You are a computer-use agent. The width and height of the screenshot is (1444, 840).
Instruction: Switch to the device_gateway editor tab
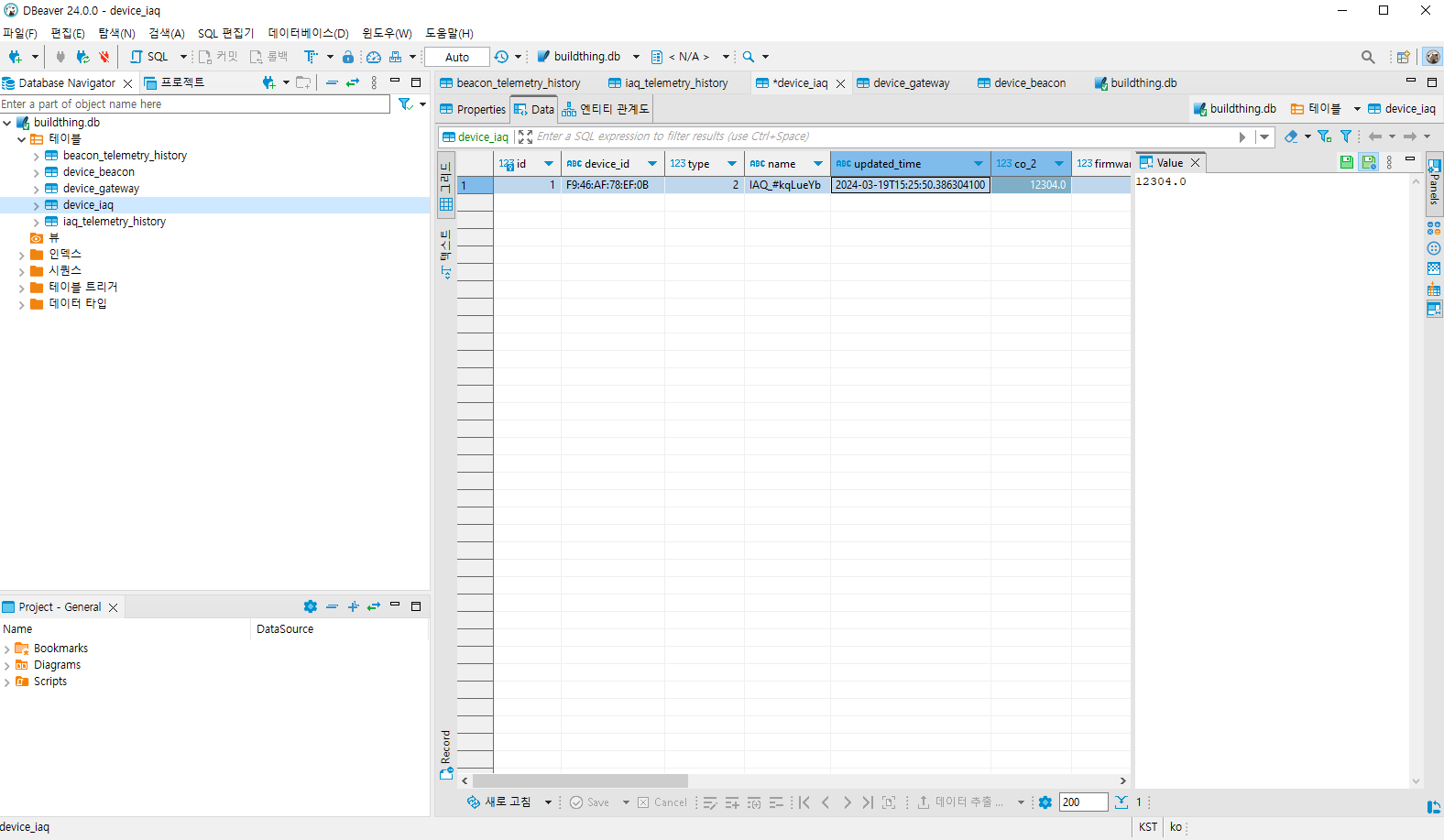pos(911,83)
